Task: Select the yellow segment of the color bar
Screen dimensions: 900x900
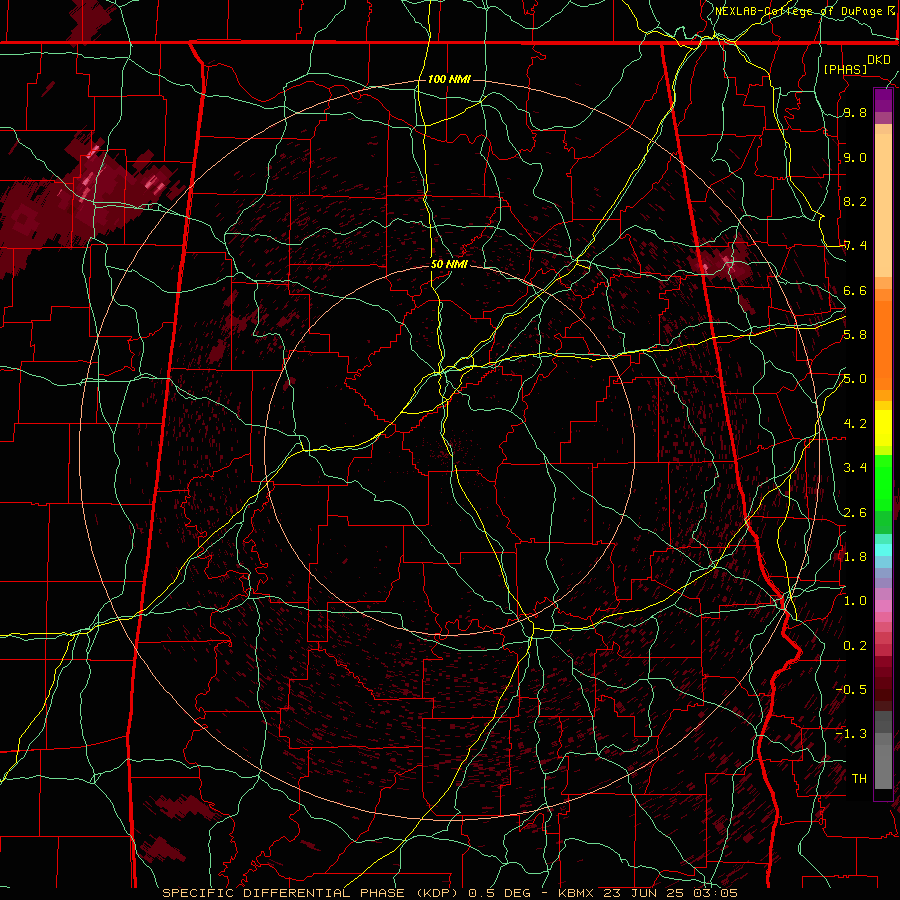Action: (x=883, y=428)
